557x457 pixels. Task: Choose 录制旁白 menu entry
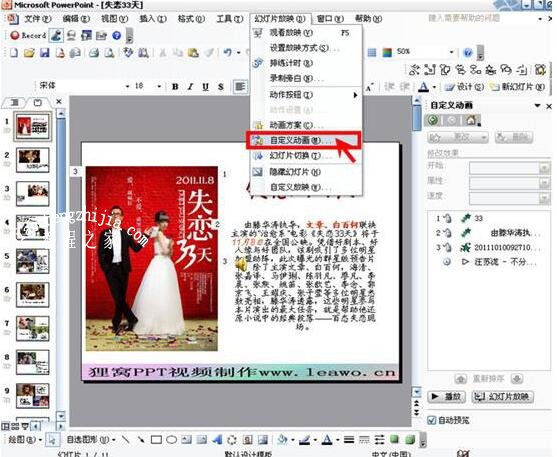coord(306,78)
